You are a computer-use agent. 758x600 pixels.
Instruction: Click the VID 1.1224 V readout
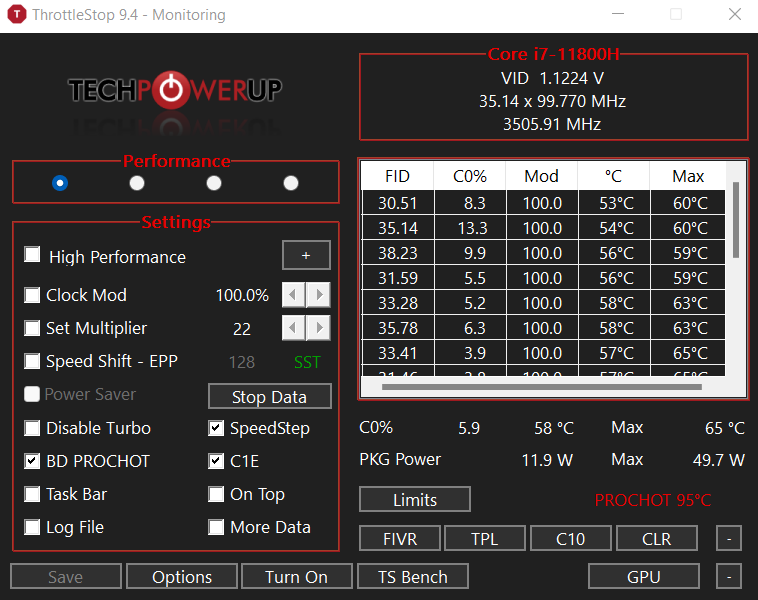click(x=552, y=78)
